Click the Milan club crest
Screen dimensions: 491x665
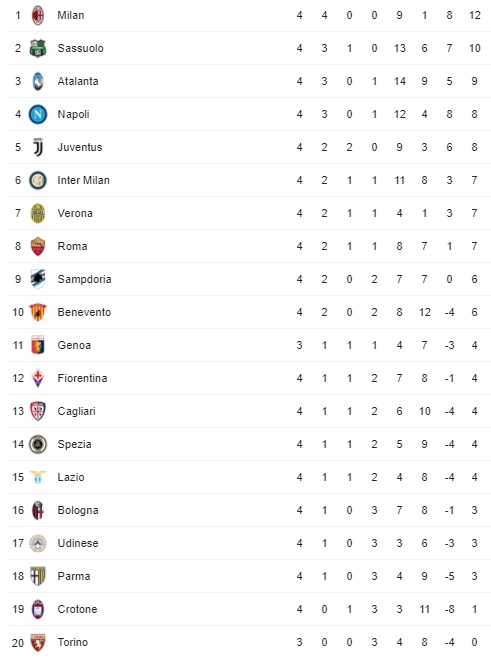pos(38,15)
